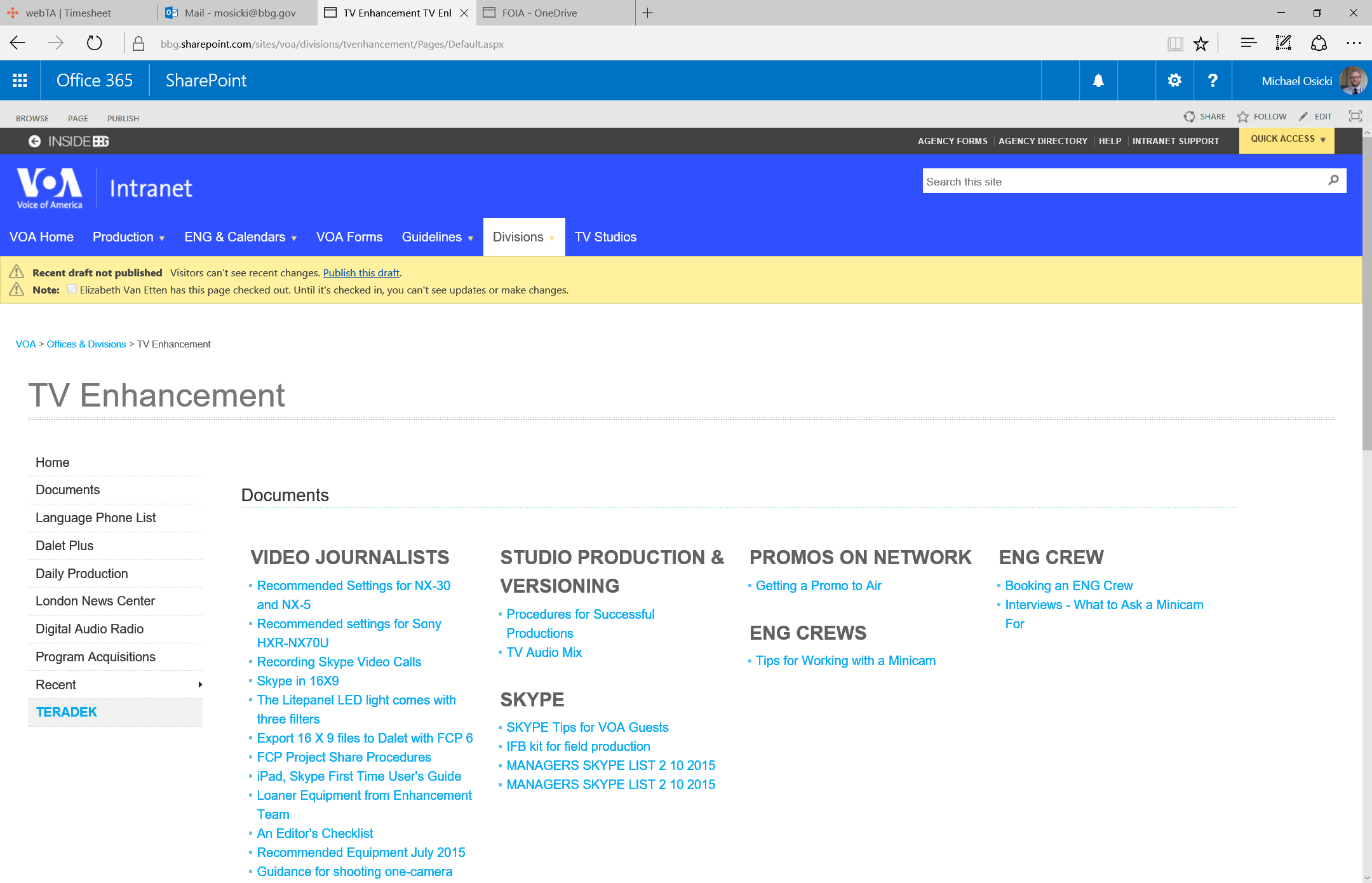Image resolution: width=1372 pixels, height=883 pixels.
Task: Open Recording Skype Video Calls link
Action: coord(339,662)
